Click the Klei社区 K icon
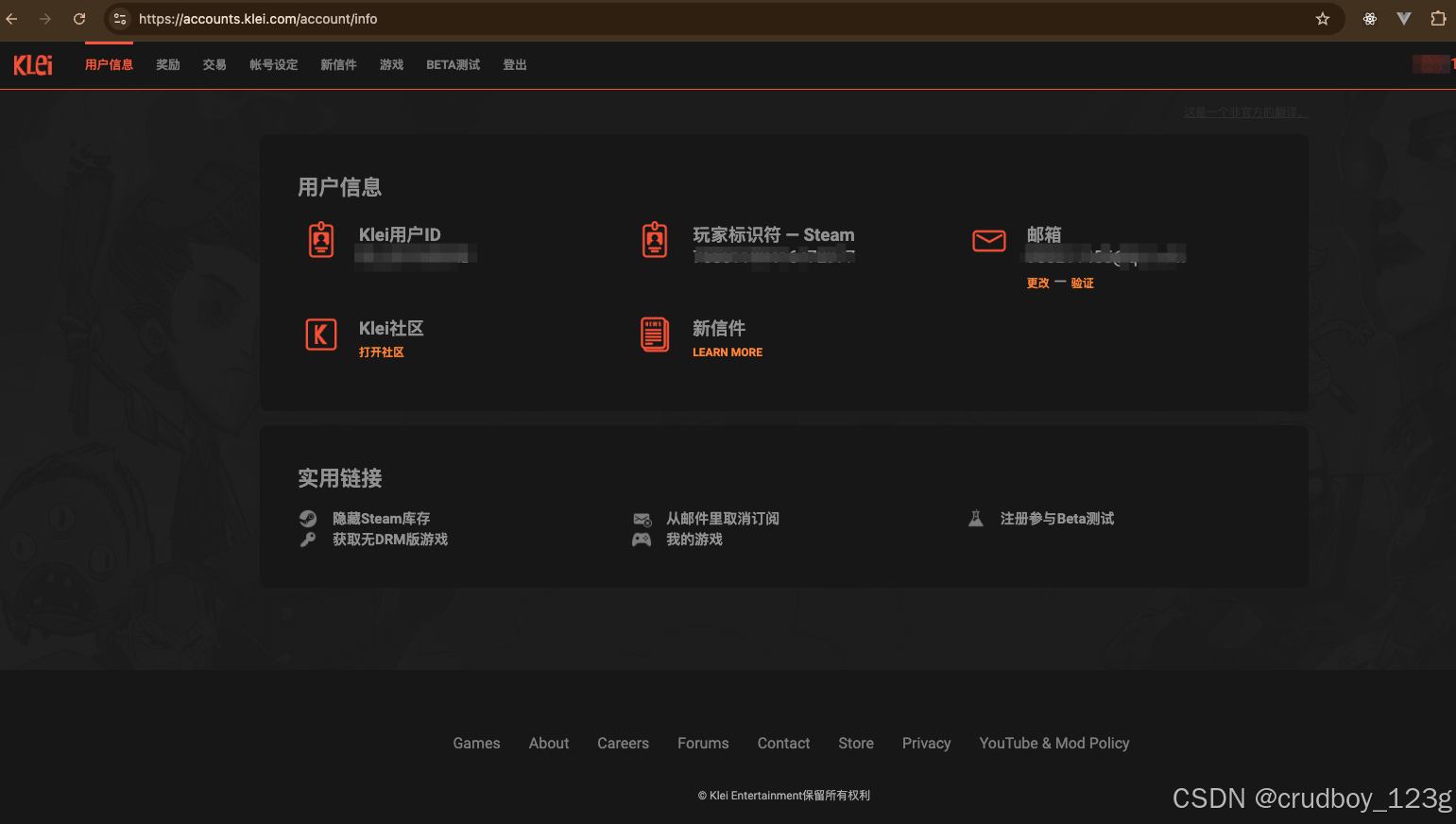Viewport: 1456px width, 824px height. (321, 335)
